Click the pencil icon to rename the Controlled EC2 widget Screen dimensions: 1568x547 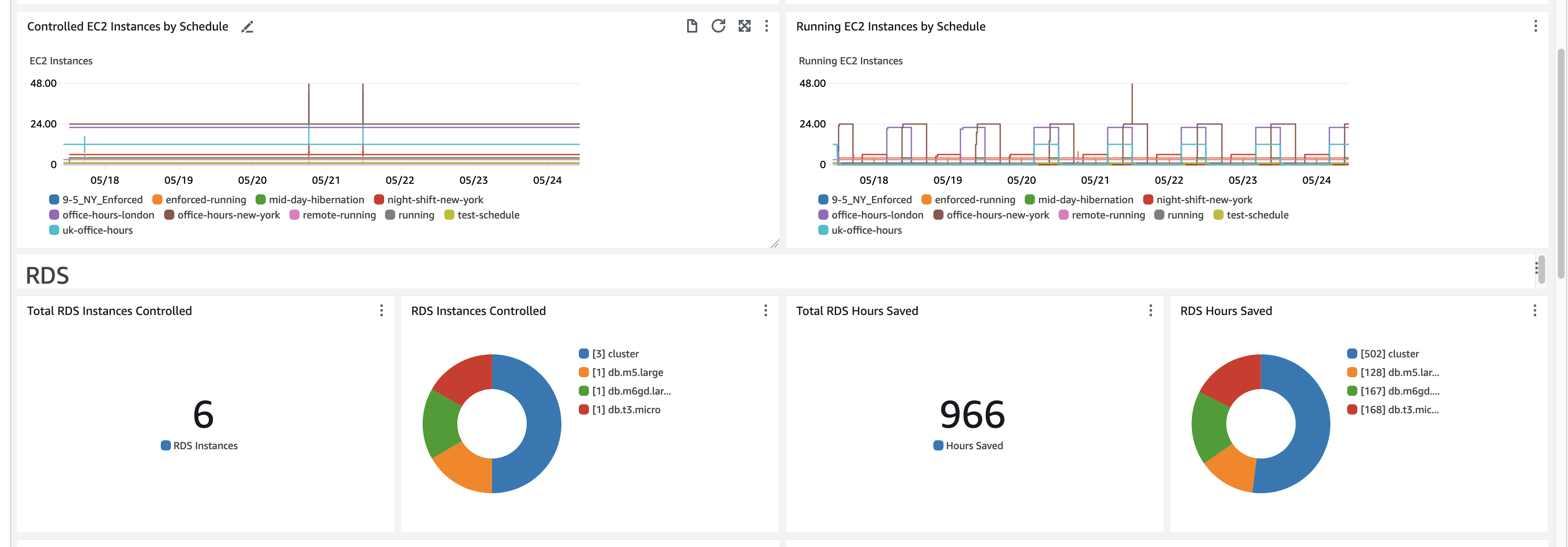(247, 27)
